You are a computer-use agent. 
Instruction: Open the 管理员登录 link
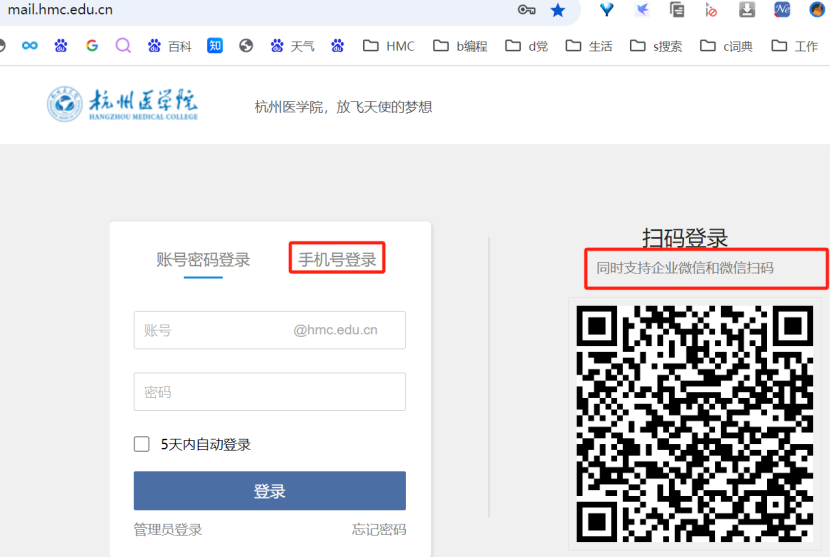point(168,529)
